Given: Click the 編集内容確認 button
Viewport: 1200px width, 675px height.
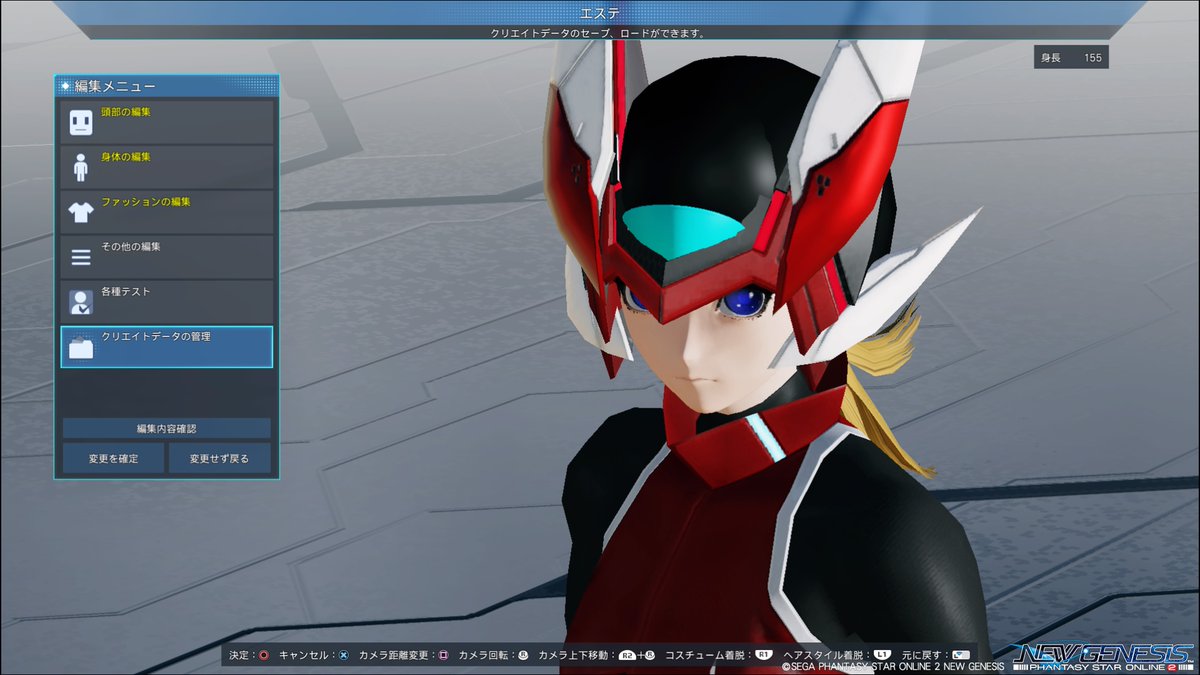Looking at the screenshot, I should [x=167, y=428].
